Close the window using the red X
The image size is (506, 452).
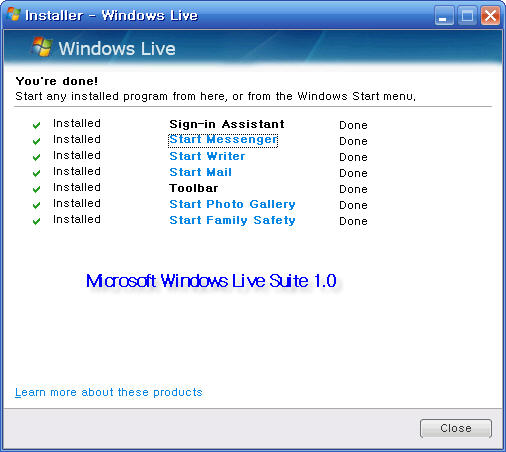(x=490, y=16)
